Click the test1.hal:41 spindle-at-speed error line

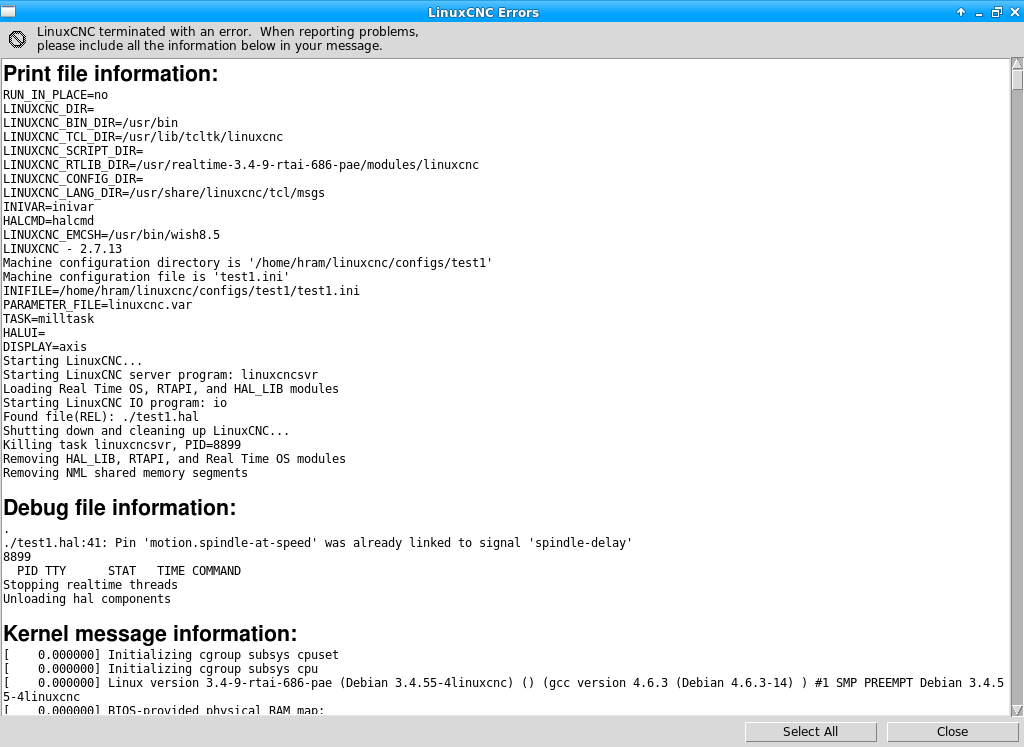pyautogui.click(x=318, y=543)
